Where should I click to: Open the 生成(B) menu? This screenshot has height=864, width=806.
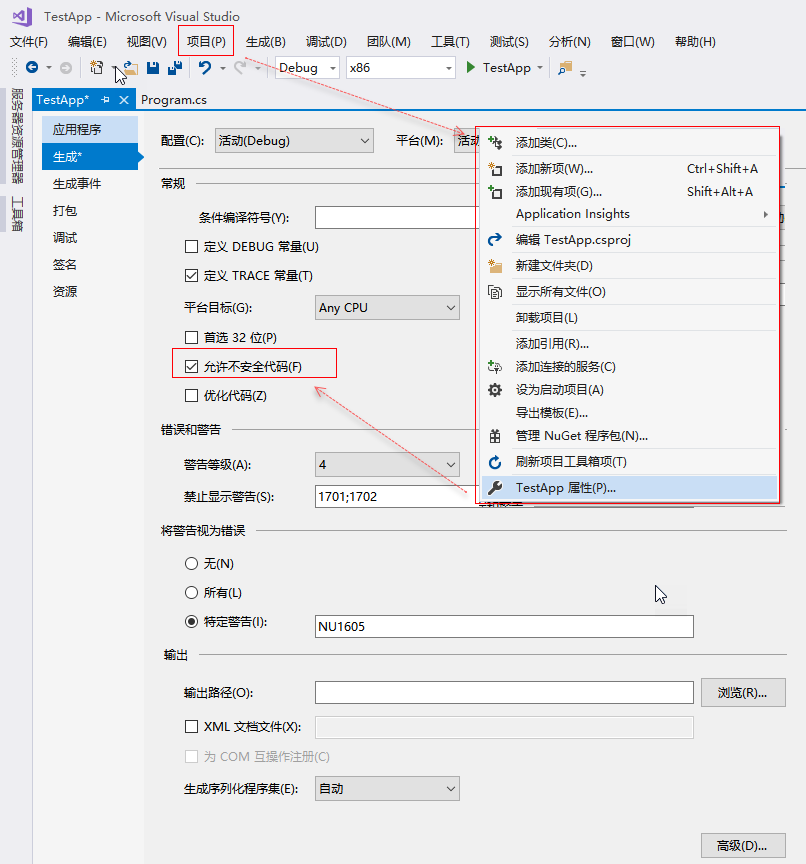point(266,41)
